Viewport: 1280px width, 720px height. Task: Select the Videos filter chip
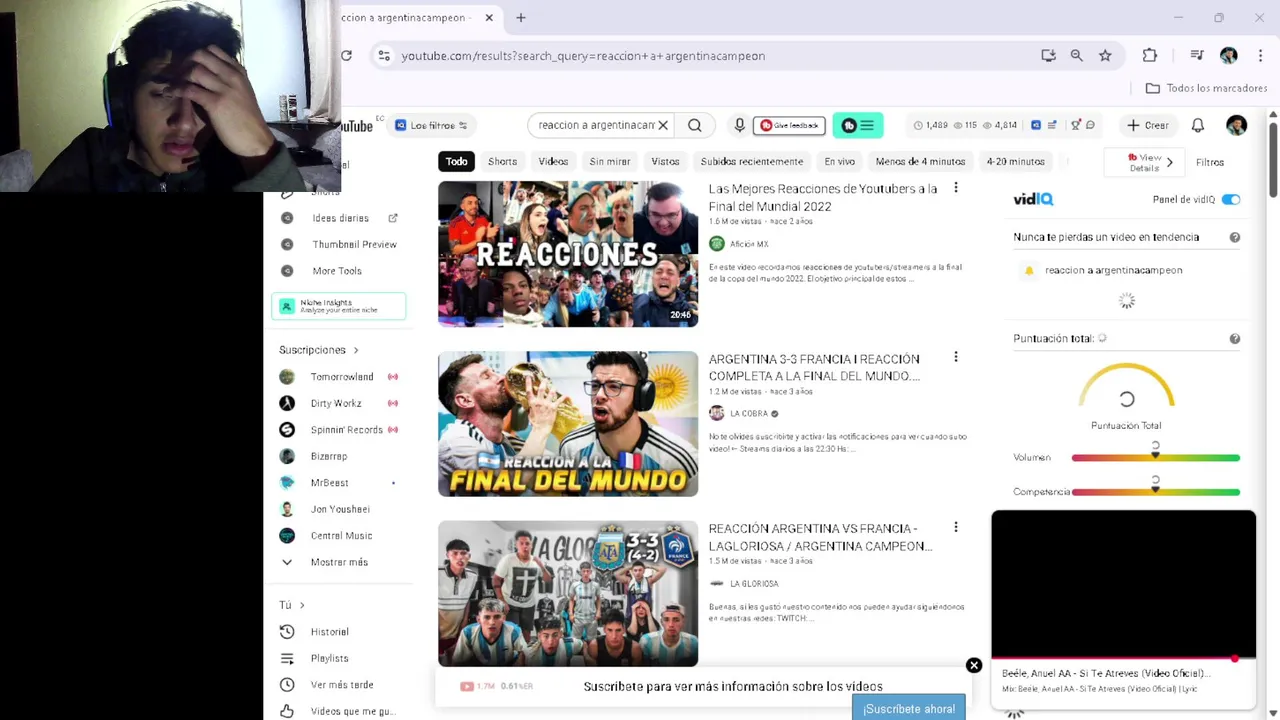[553, 161]
